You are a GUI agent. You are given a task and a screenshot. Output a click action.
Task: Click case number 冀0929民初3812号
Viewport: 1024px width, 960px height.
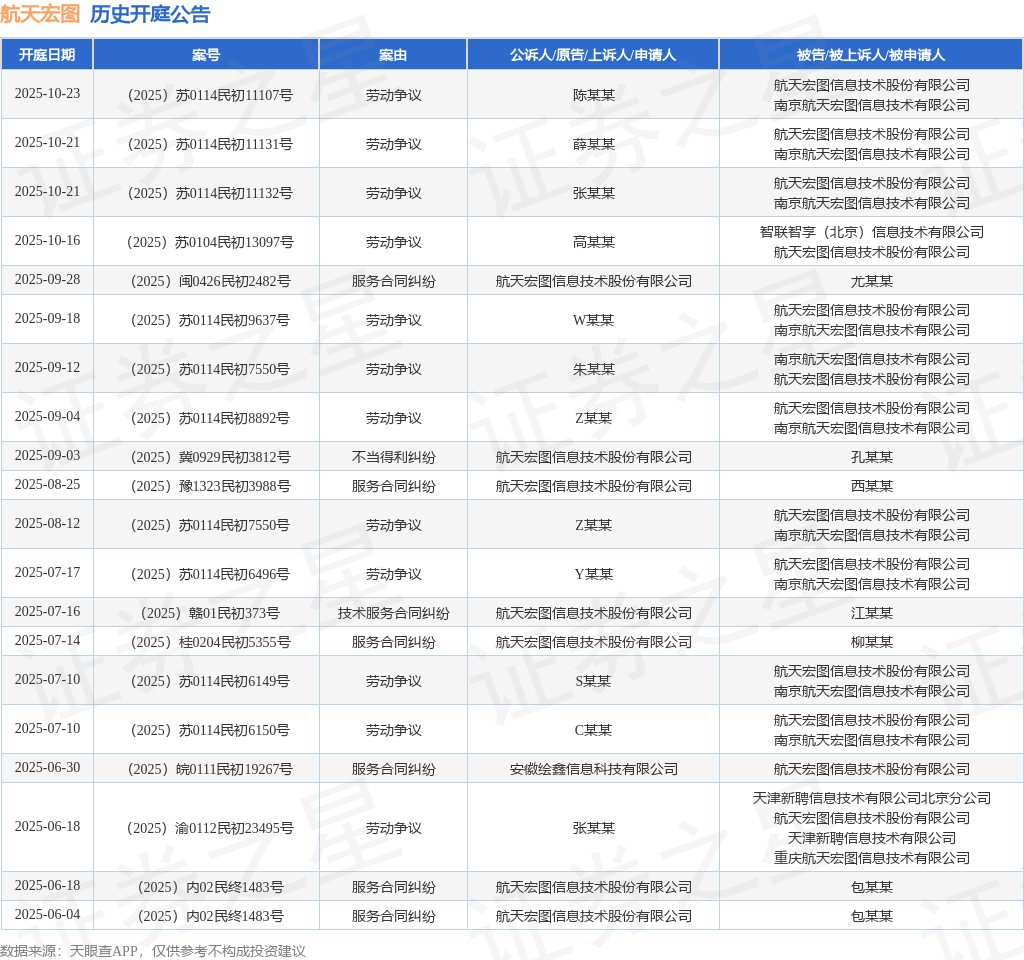point(210,457)
